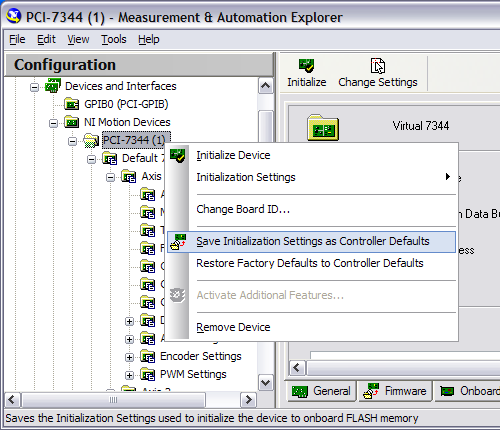Click the Devices and Interfaces node icon

coord(53,86)
